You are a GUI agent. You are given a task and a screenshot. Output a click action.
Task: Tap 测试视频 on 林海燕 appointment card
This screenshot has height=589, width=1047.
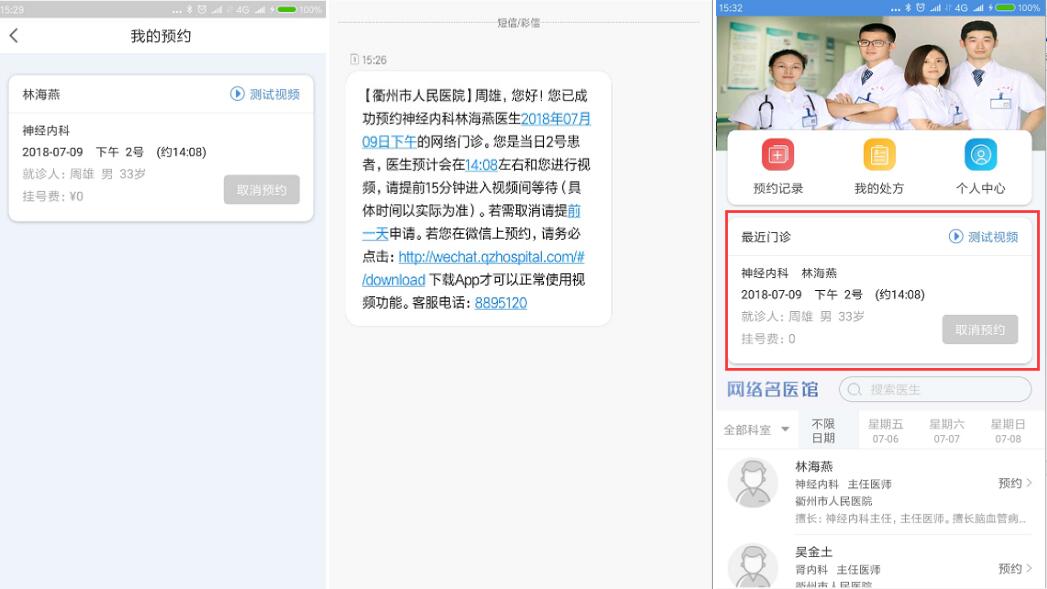[x=265, y=94]
